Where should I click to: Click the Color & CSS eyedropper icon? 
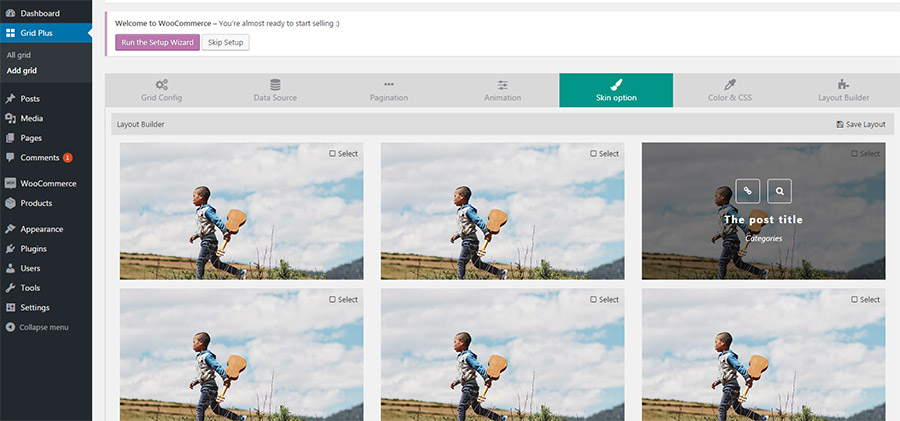(x=730, y=84)
